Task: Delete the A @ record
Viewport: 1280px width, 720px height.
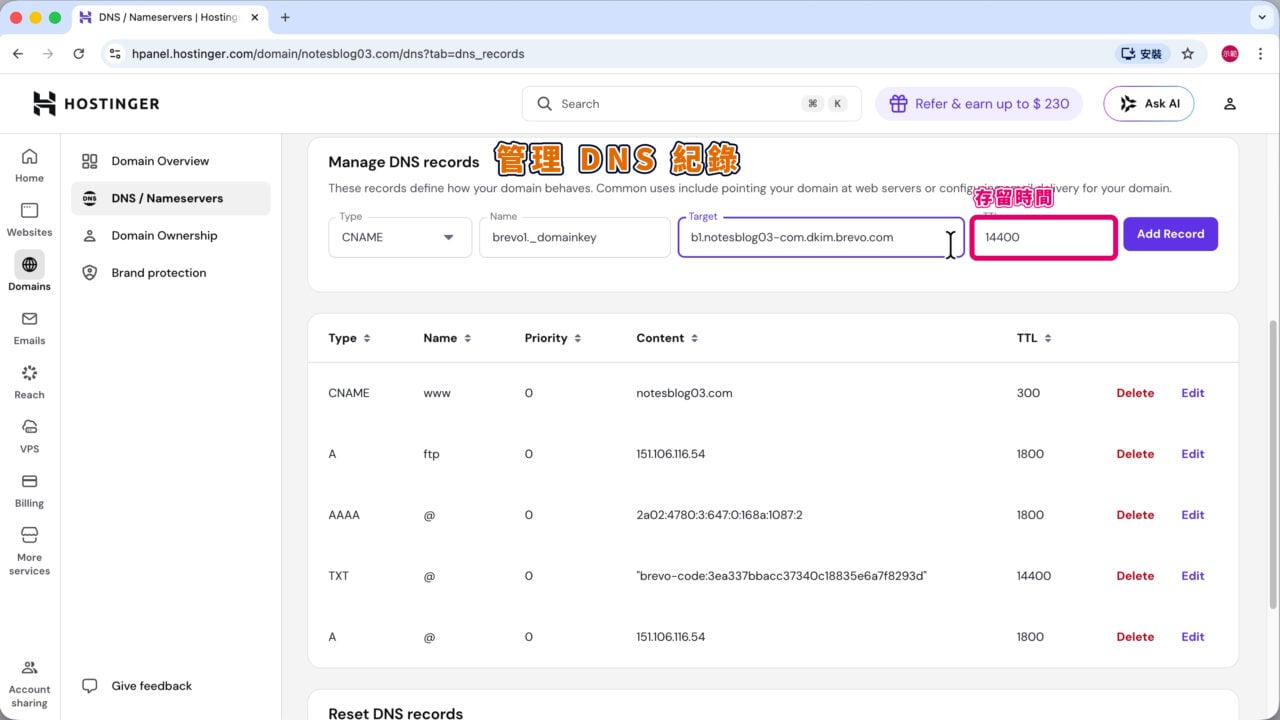Action: (x=1135, y=637)
